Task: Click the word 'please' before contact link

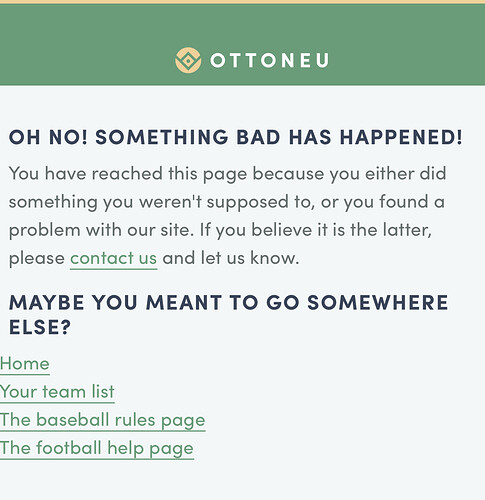Action: click(37, 259)
